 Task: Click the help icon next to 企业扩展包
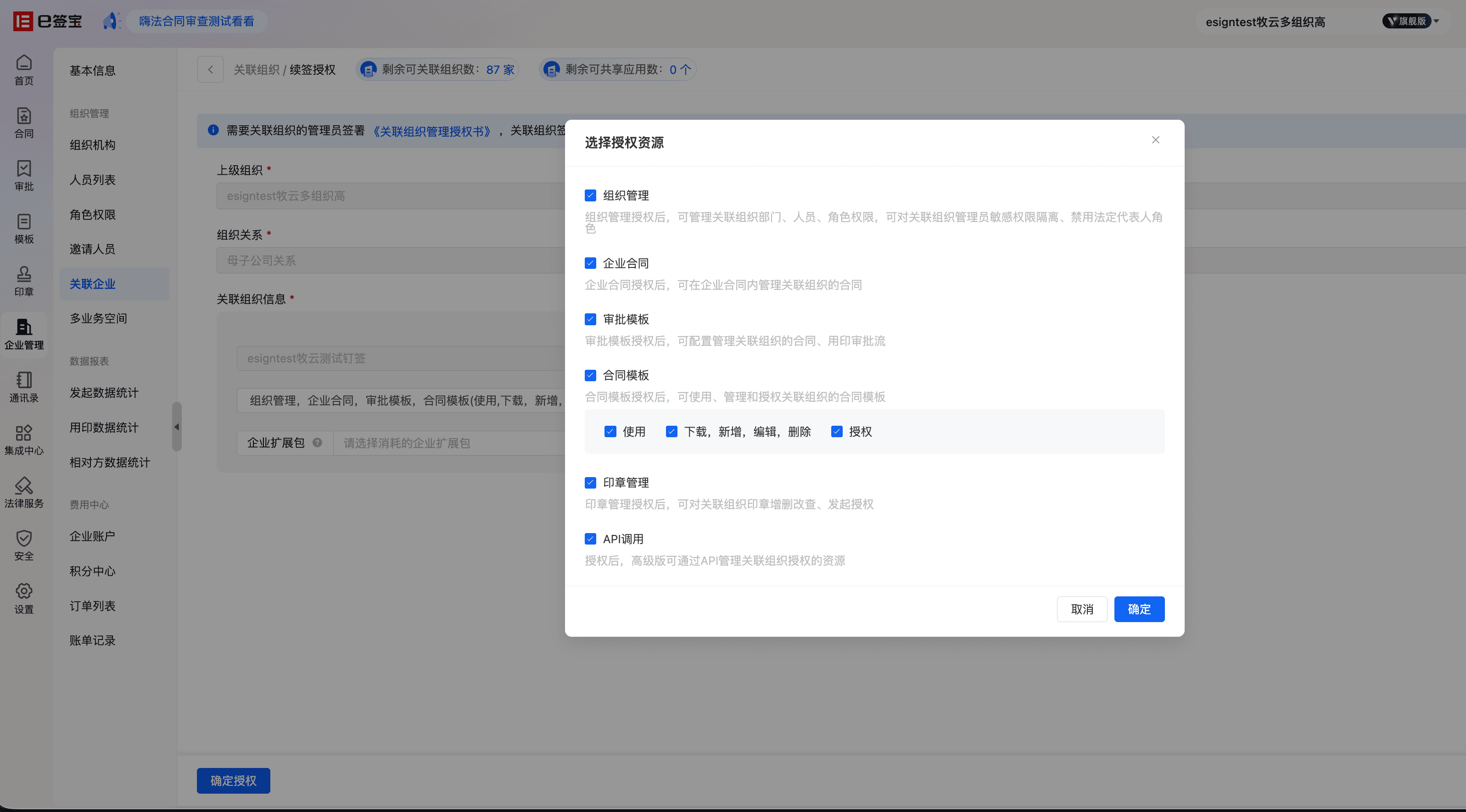tap(317, 442)
